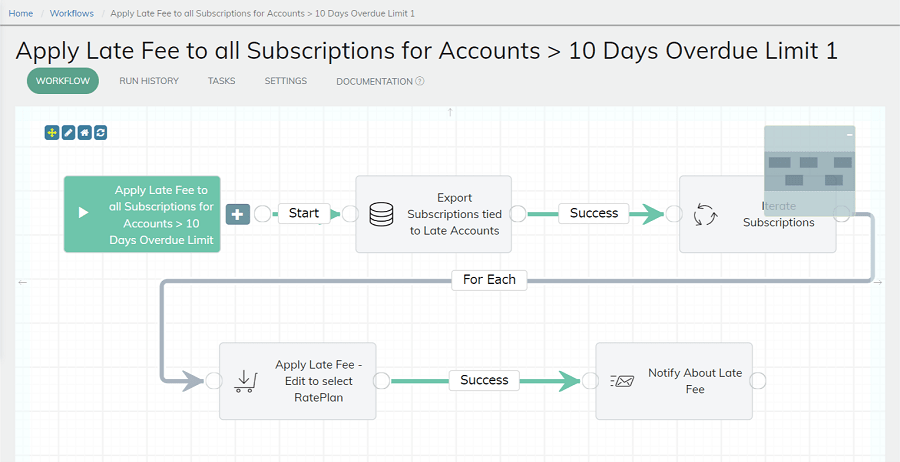
Task: Select the move/pan canvas tool icon
Action: [x=52, y=133]
